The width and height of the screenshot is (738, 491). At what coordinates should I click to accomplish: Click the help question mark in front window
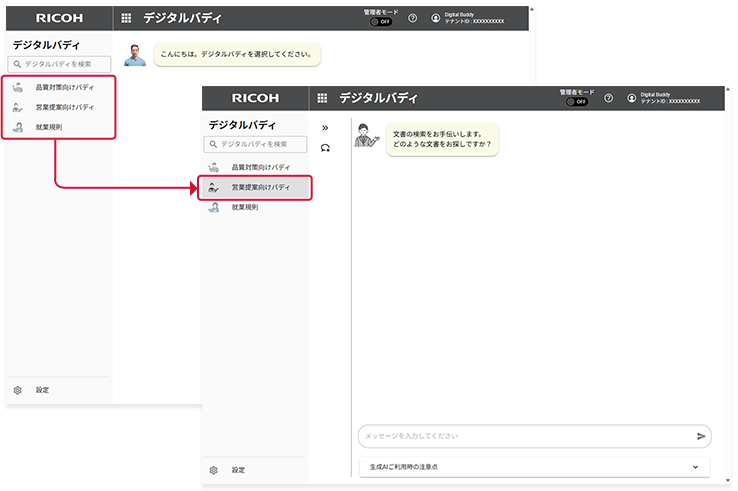coord(608,98)
